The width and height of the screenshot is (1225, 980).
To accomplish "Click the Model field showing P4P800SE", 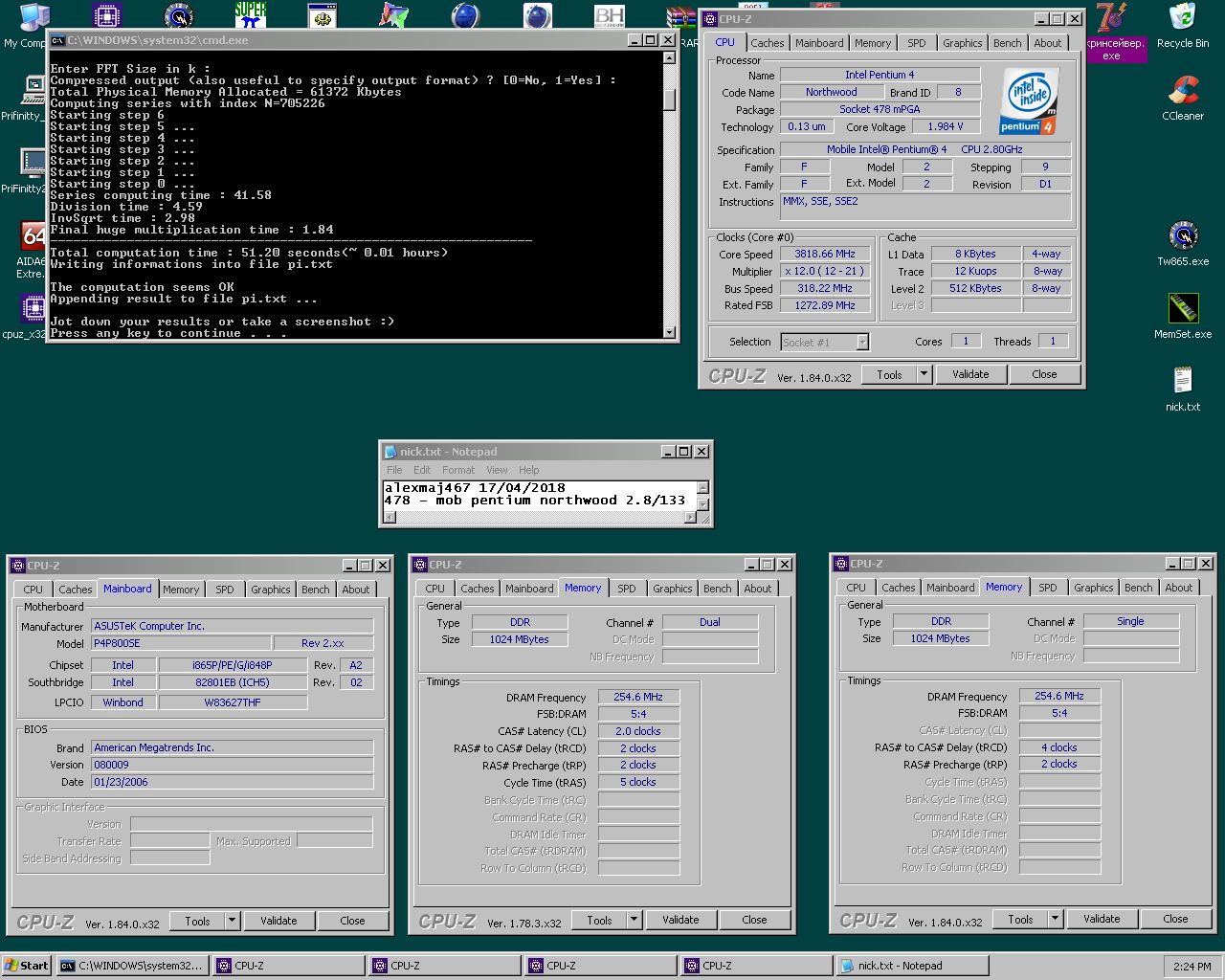I will [181, 643].
